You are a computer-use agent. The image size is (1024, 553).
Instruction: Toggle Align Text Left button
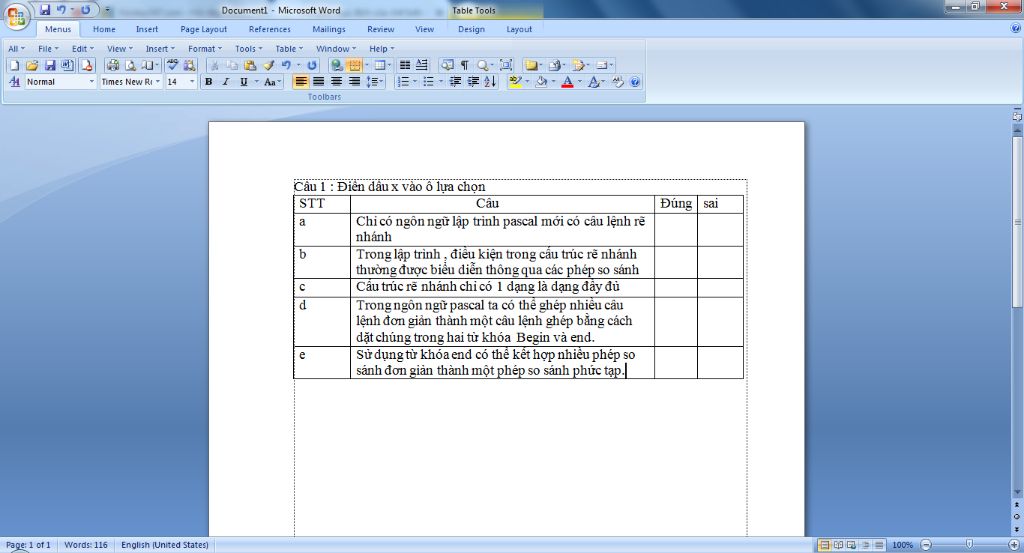(300, 82)
